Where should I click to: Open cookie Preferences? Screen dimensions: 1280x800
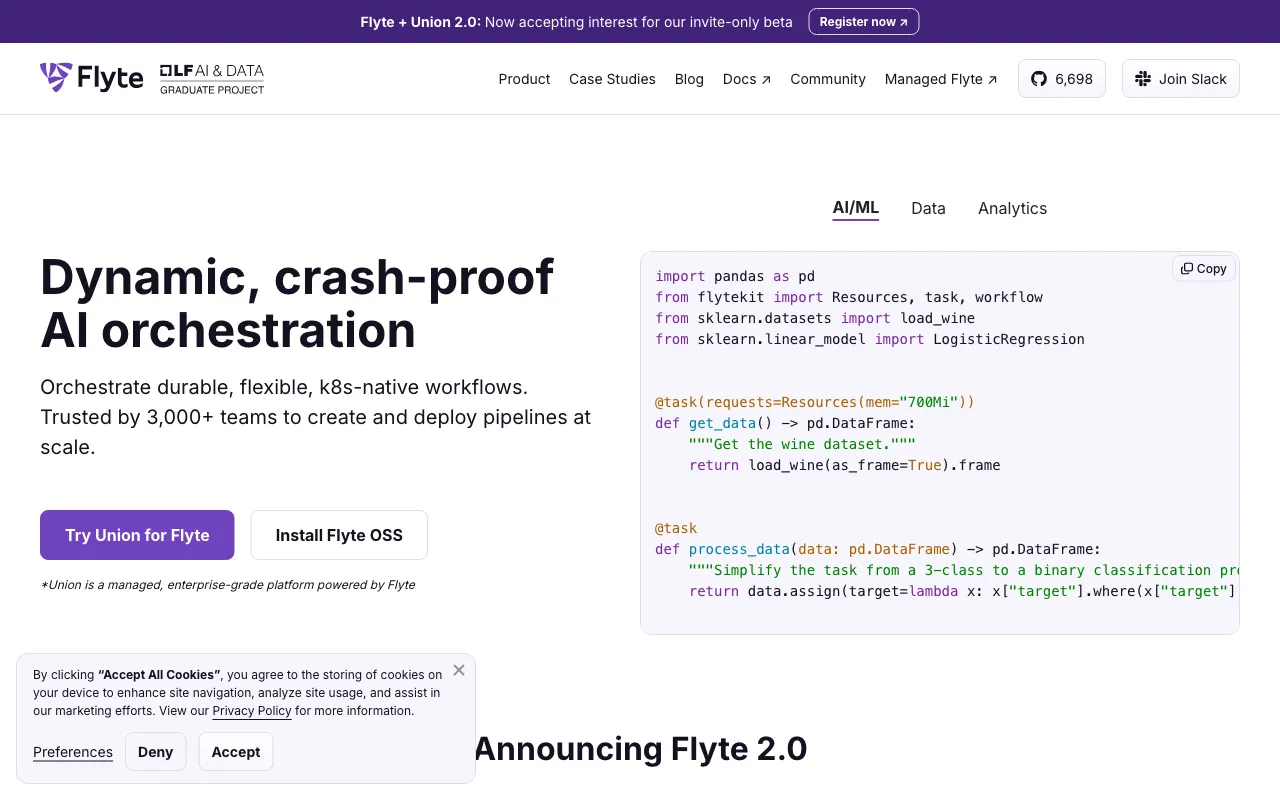pyautogui.click(x=73, y=752)
